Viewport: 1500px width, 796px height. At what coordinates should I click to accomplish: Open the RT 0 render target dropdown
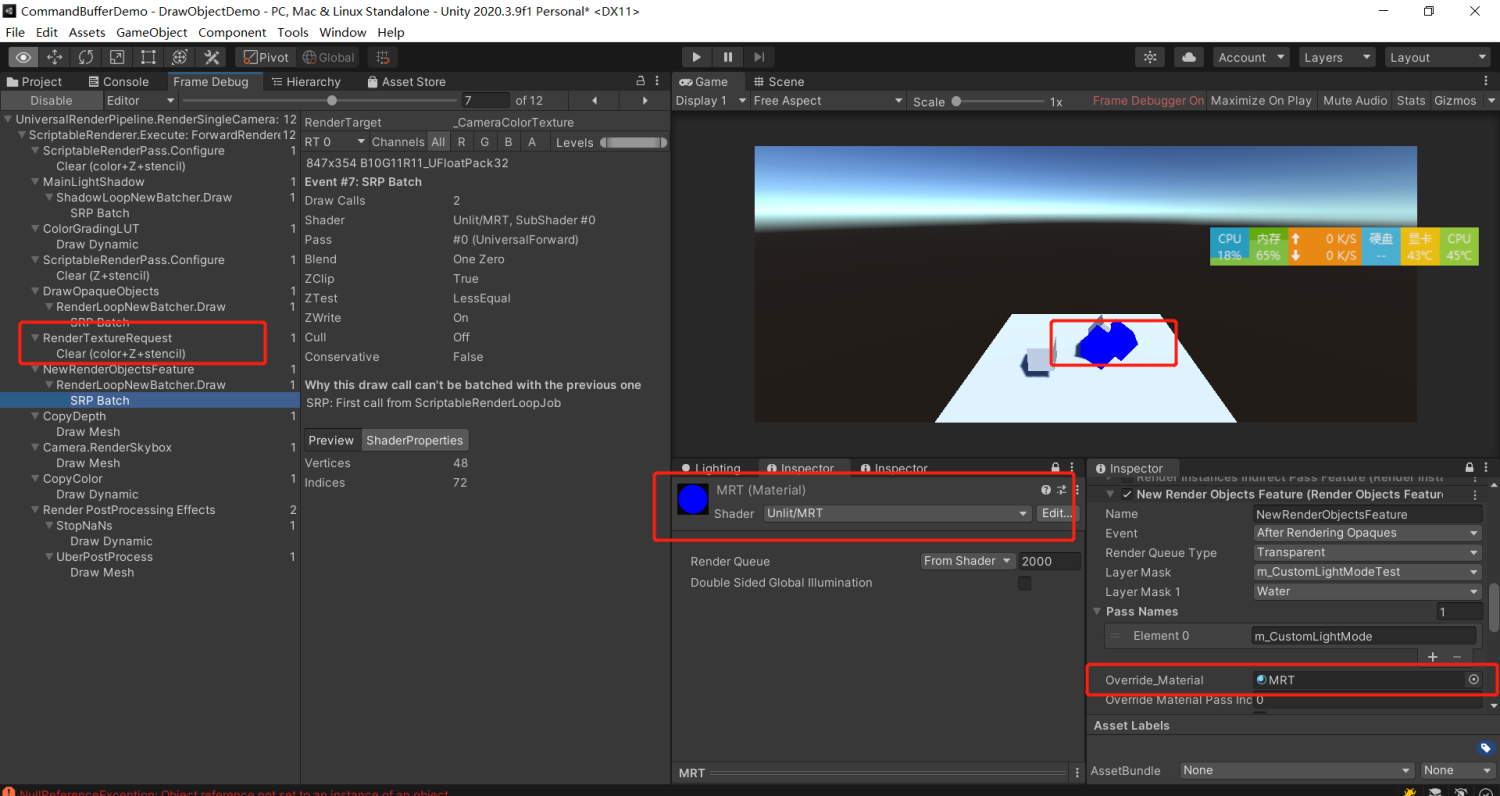click(x=336, y=142)
